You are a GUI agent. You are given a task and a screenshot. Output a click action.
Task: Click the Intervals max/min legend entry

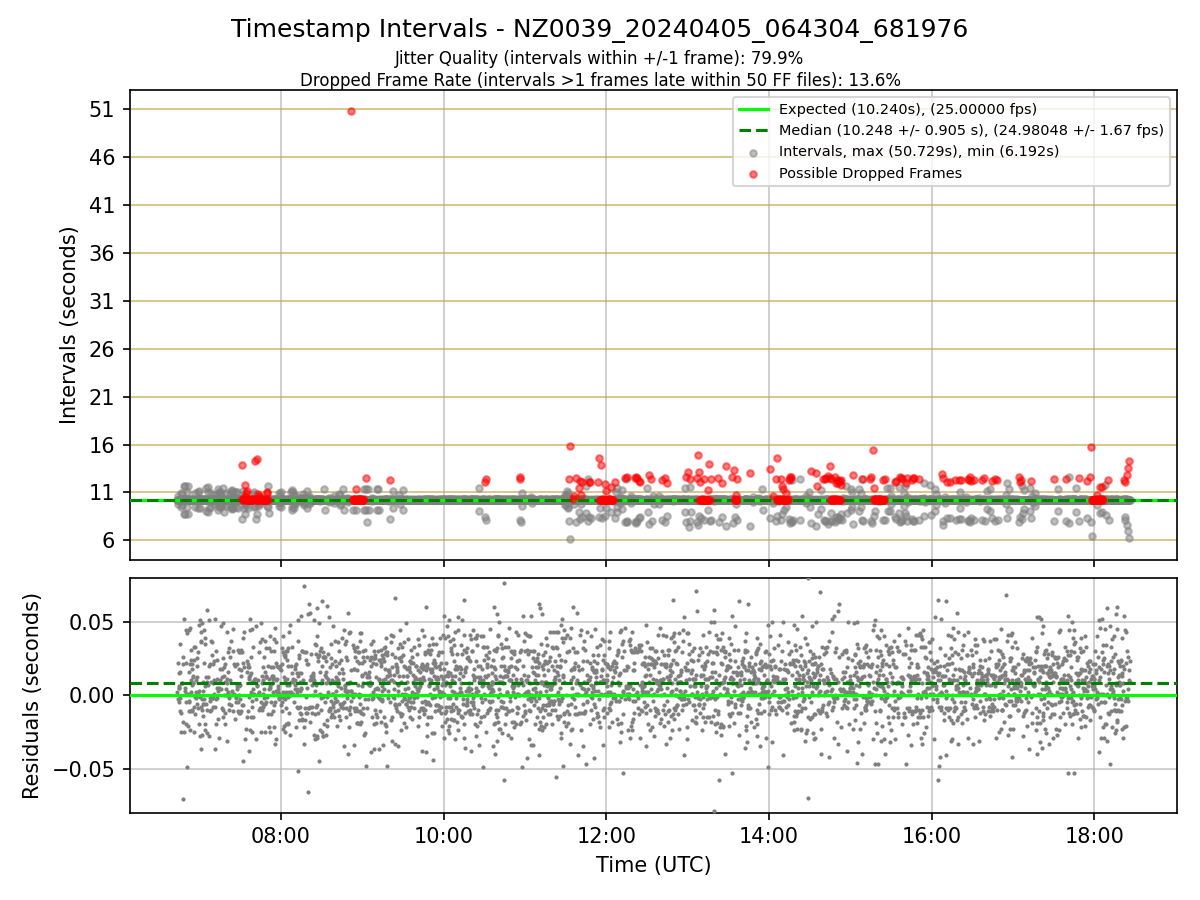919,151
